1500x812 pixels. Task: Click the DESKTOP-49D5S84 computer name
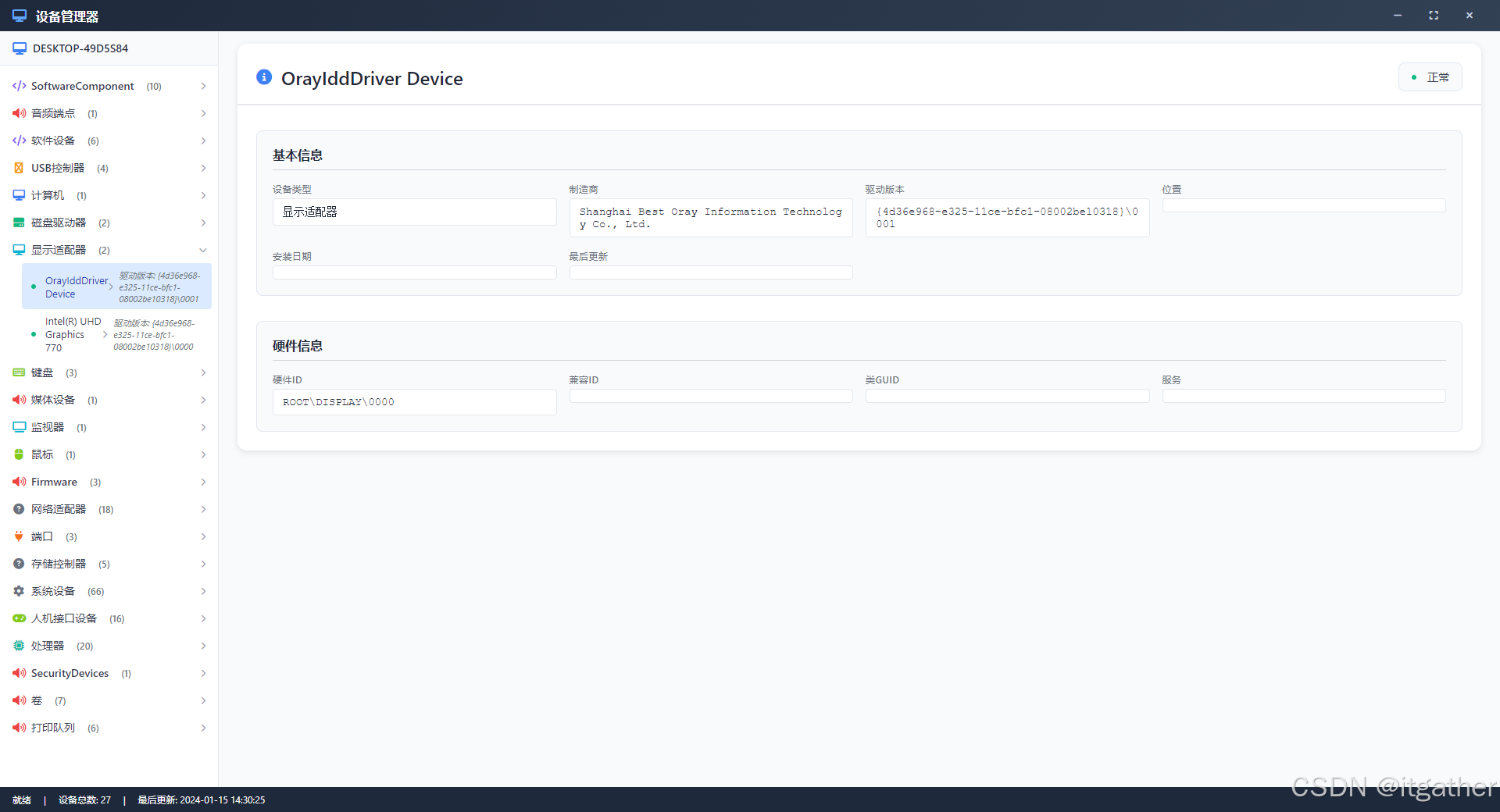pos(80,48)
